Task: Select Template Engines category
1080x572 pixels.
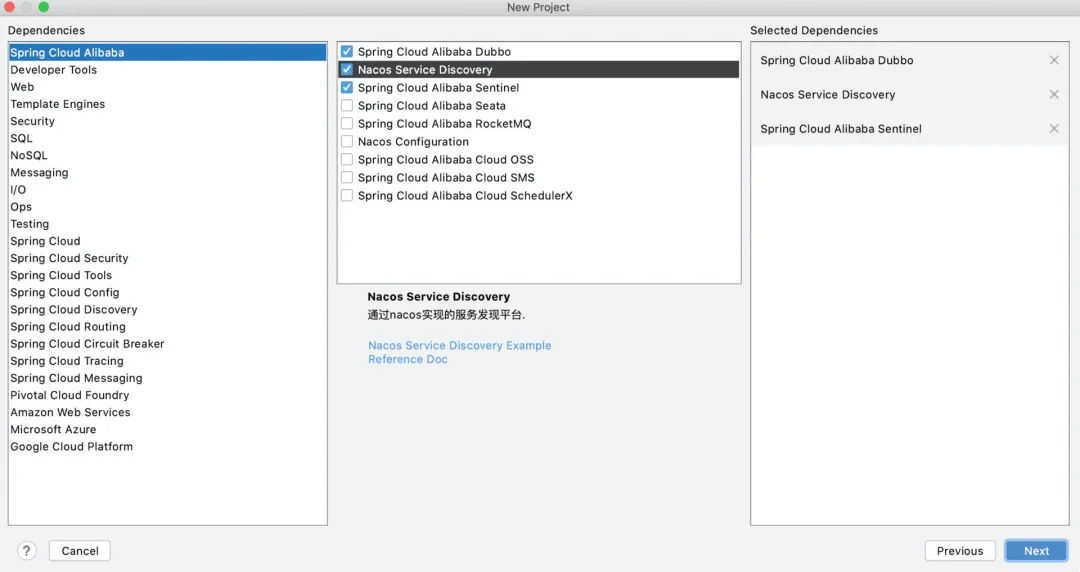Action: [167, 104]
